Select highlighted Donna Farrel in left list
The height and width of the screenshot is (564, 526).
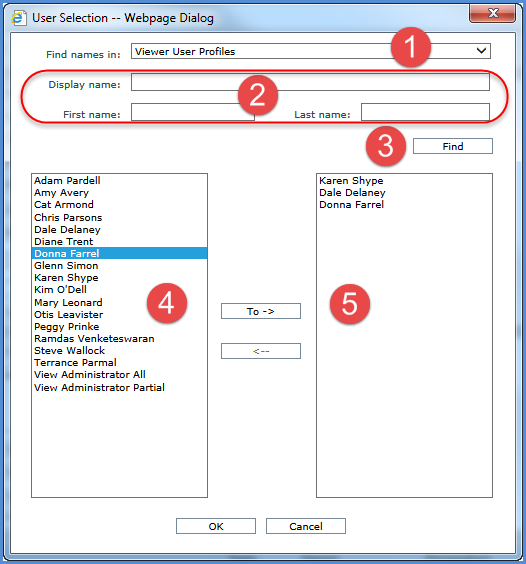(x=119, y=253)
